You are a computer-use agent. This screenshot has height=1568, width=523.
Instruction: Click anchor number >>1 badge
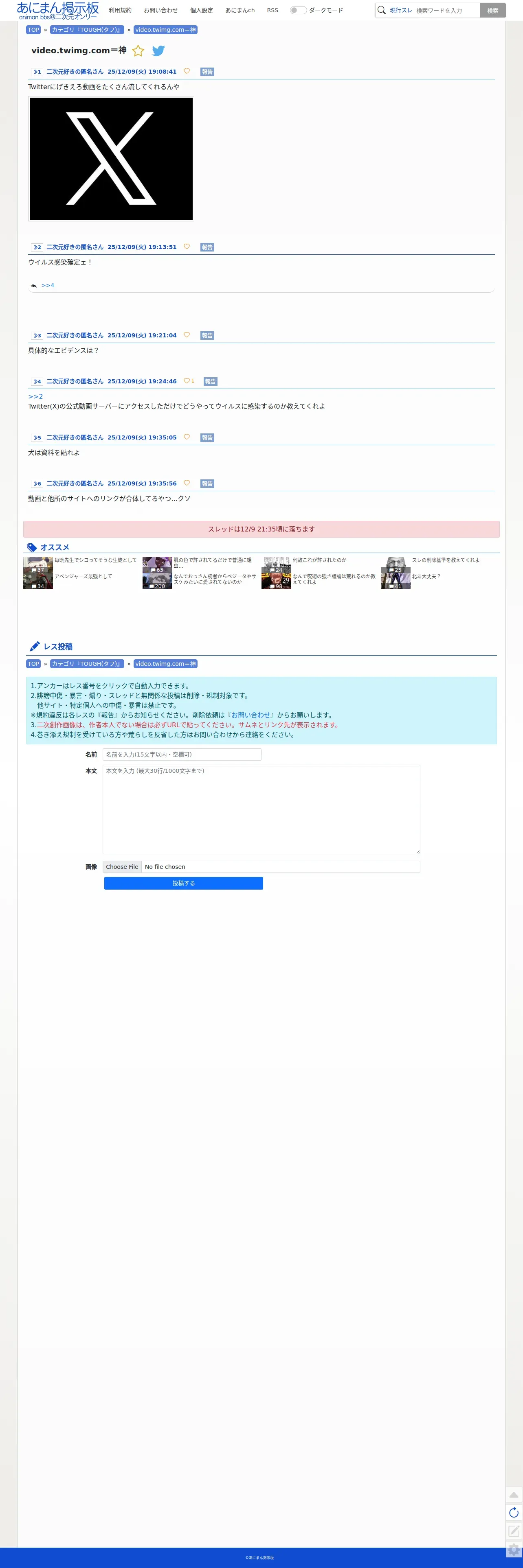pyautogui.click(x=37, y=72)
